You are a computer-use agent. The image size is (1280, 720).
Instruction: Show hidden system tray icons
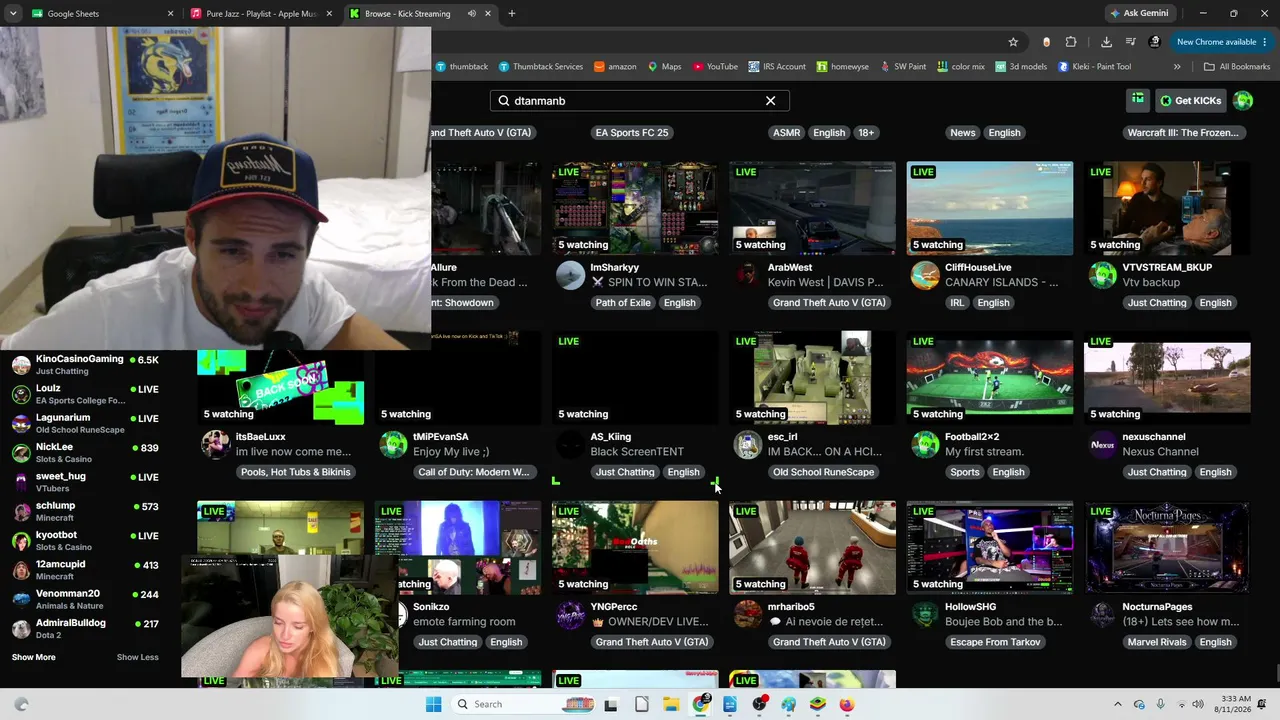[1118, 704]
